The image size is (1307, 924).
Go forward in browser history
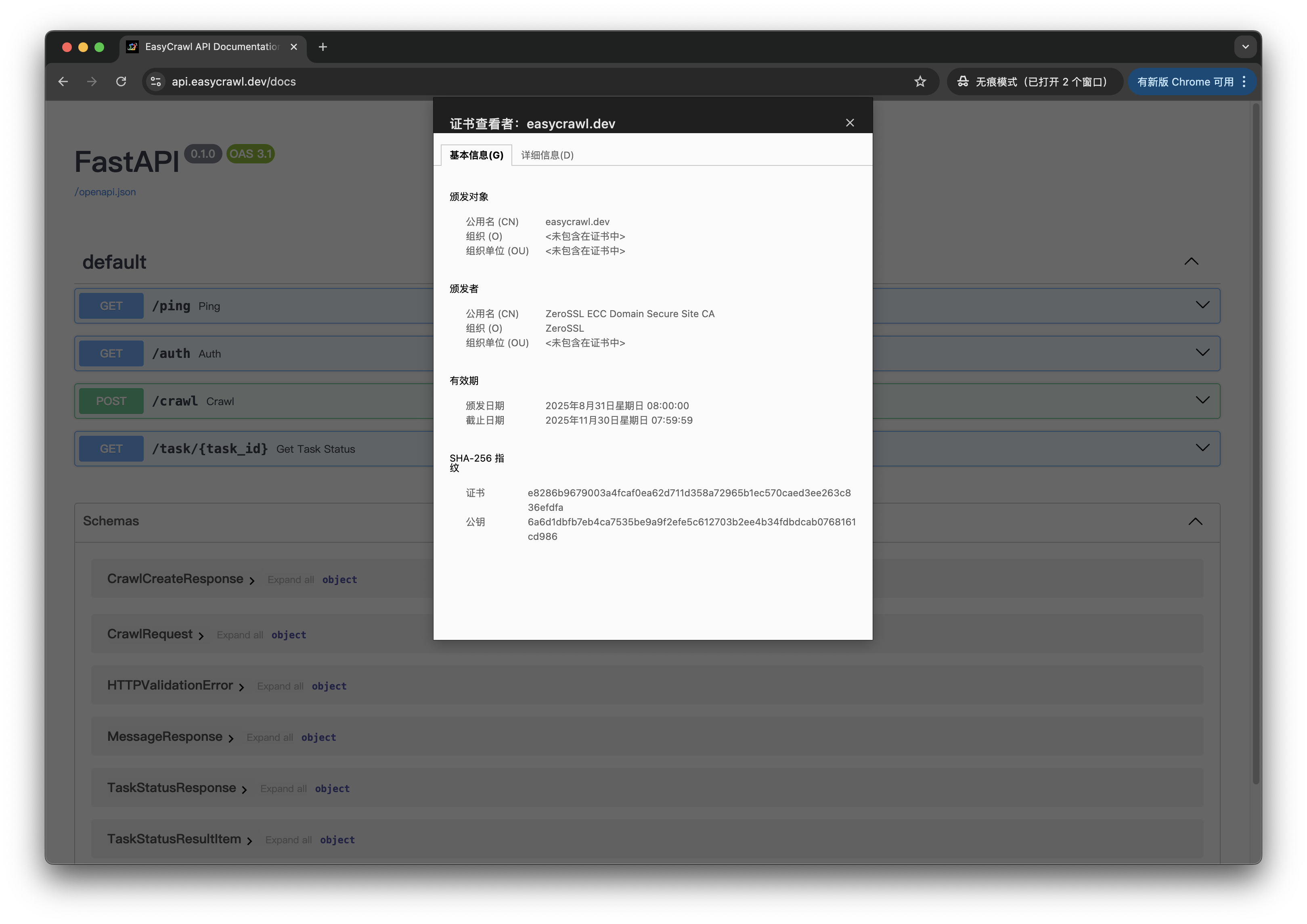(x=92, y=82)
